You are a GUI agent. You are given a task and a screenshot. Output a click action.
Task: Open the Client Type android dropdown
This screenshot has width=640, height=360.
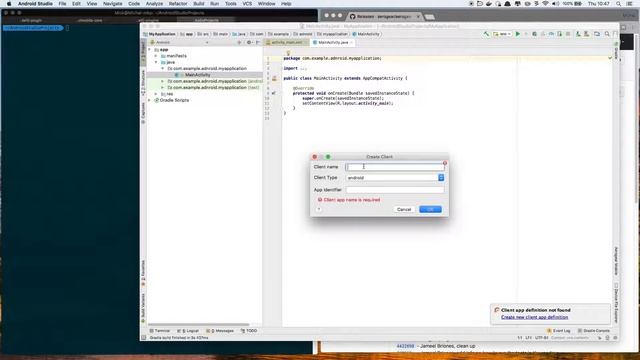(395, 178)
